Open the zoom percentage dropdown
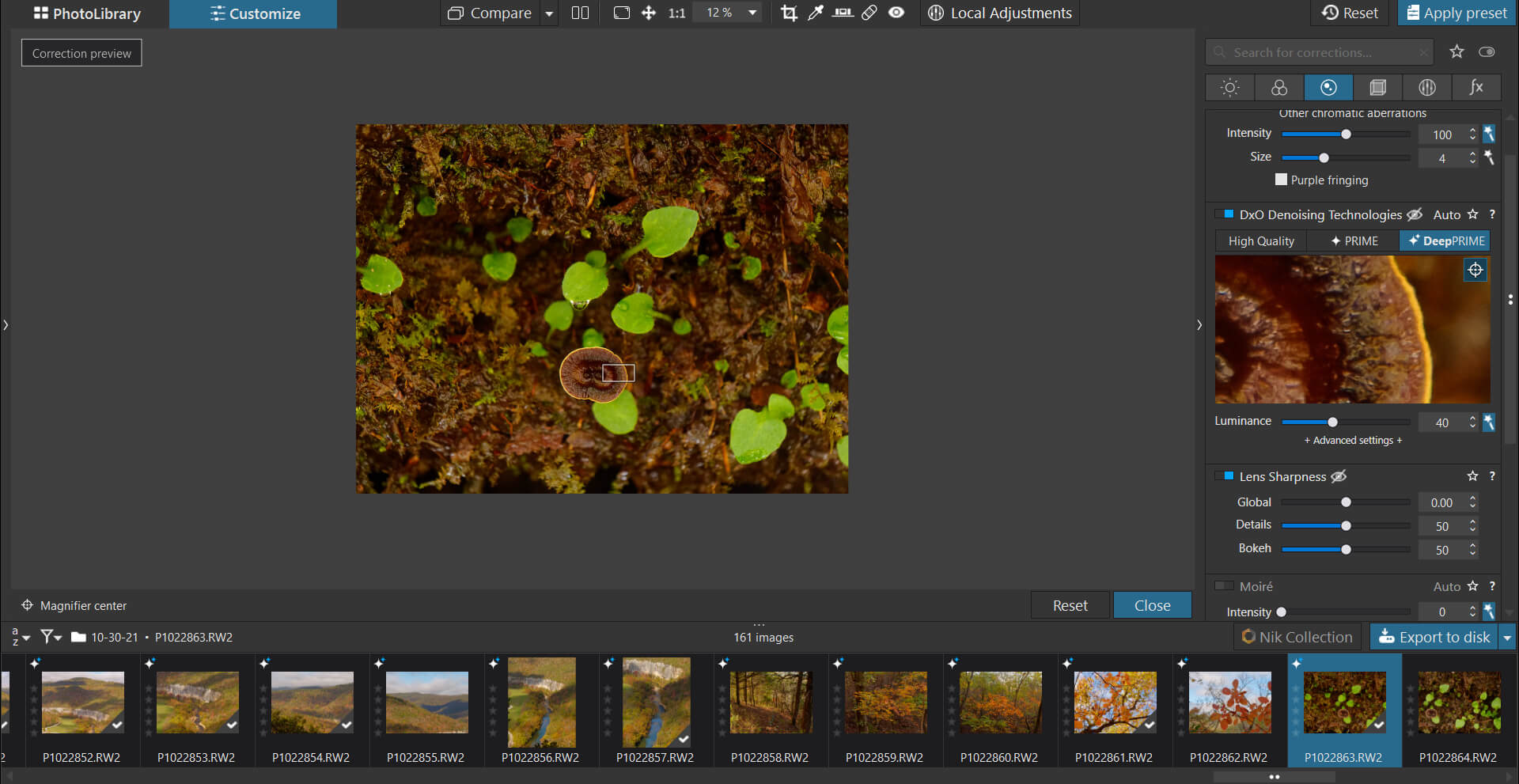The width and height of the screenshot is (1519, 784). pyautogui.click(x=752, y=13)
